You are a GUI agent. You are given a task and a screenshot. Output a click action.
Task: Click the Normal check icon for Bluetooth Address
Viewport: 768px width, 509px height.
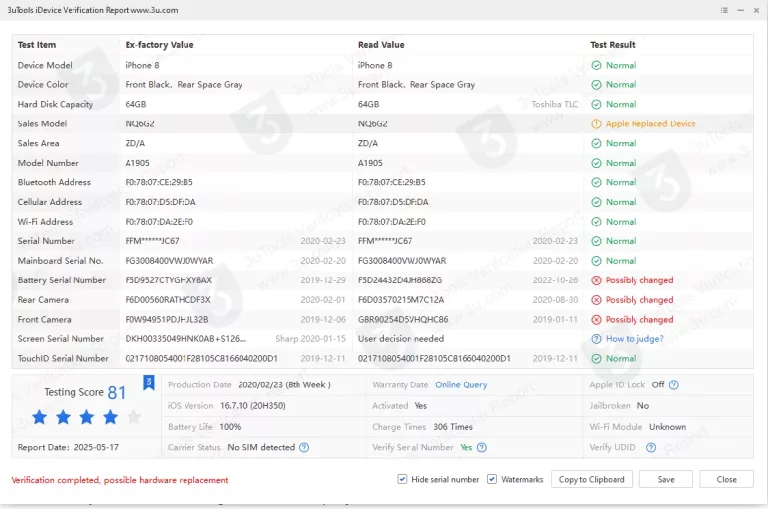(596, 182)
